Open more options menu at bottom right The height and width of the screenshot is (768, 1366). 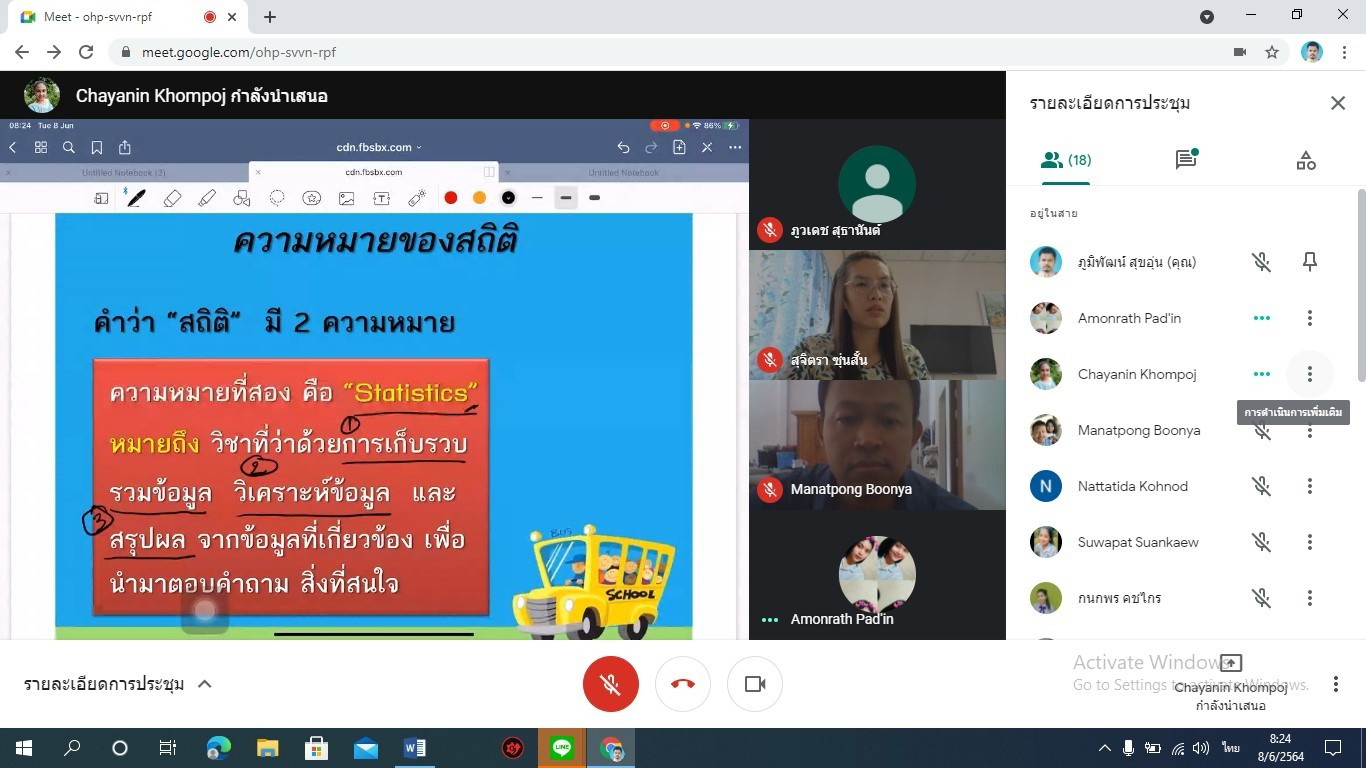pos(1335,684)
